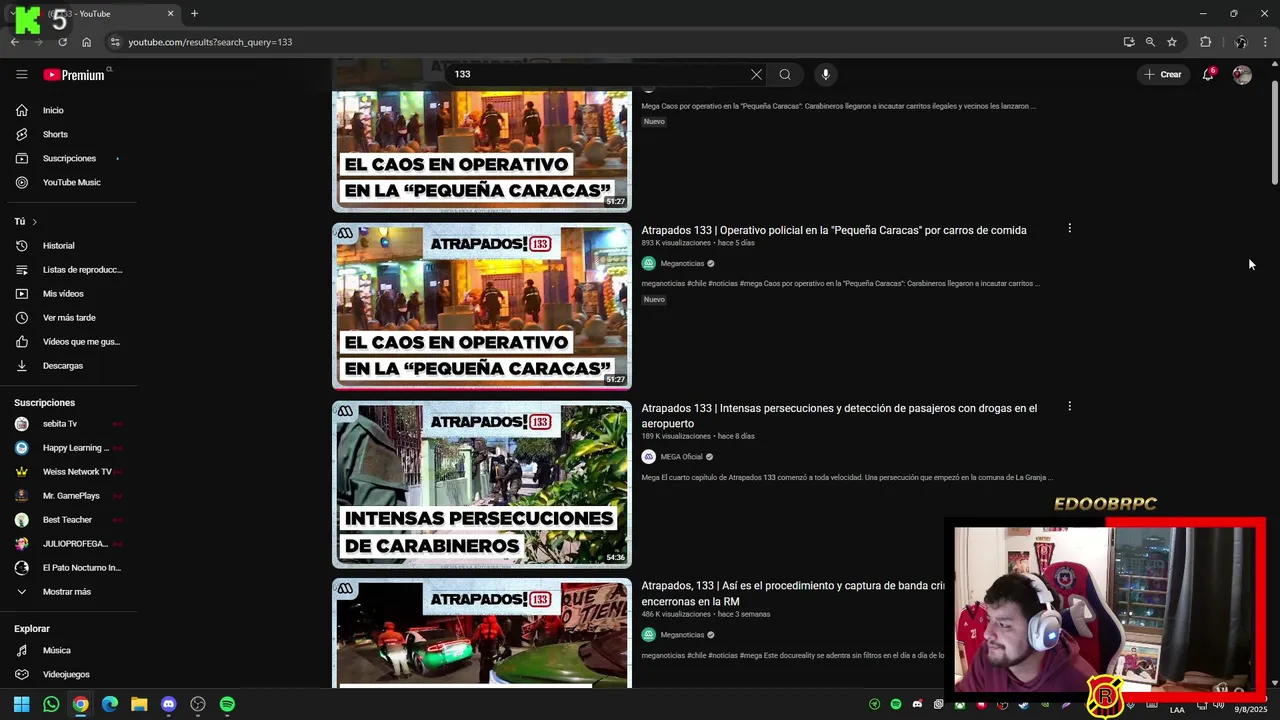This screenshot has height=720, width=1280.
Task: Bookmark the page with the star icon
Action: pos(1172,42)
